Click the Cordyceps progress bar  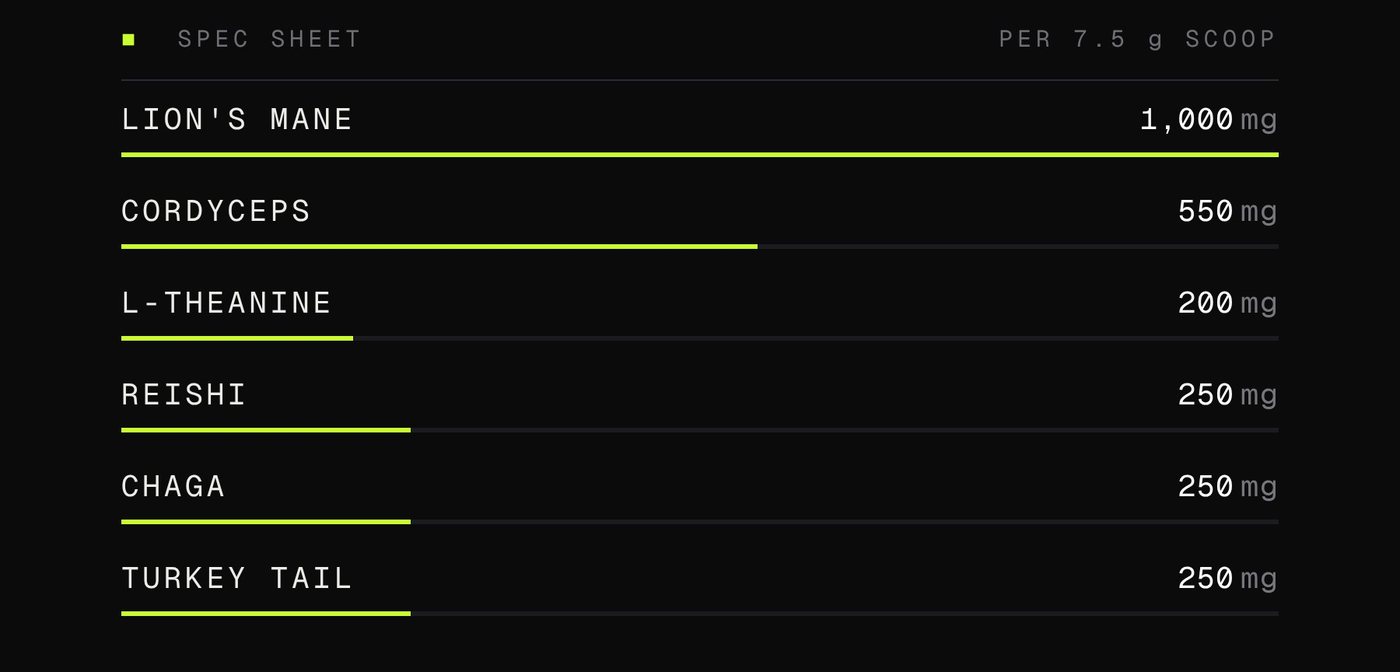coord(700,246)
